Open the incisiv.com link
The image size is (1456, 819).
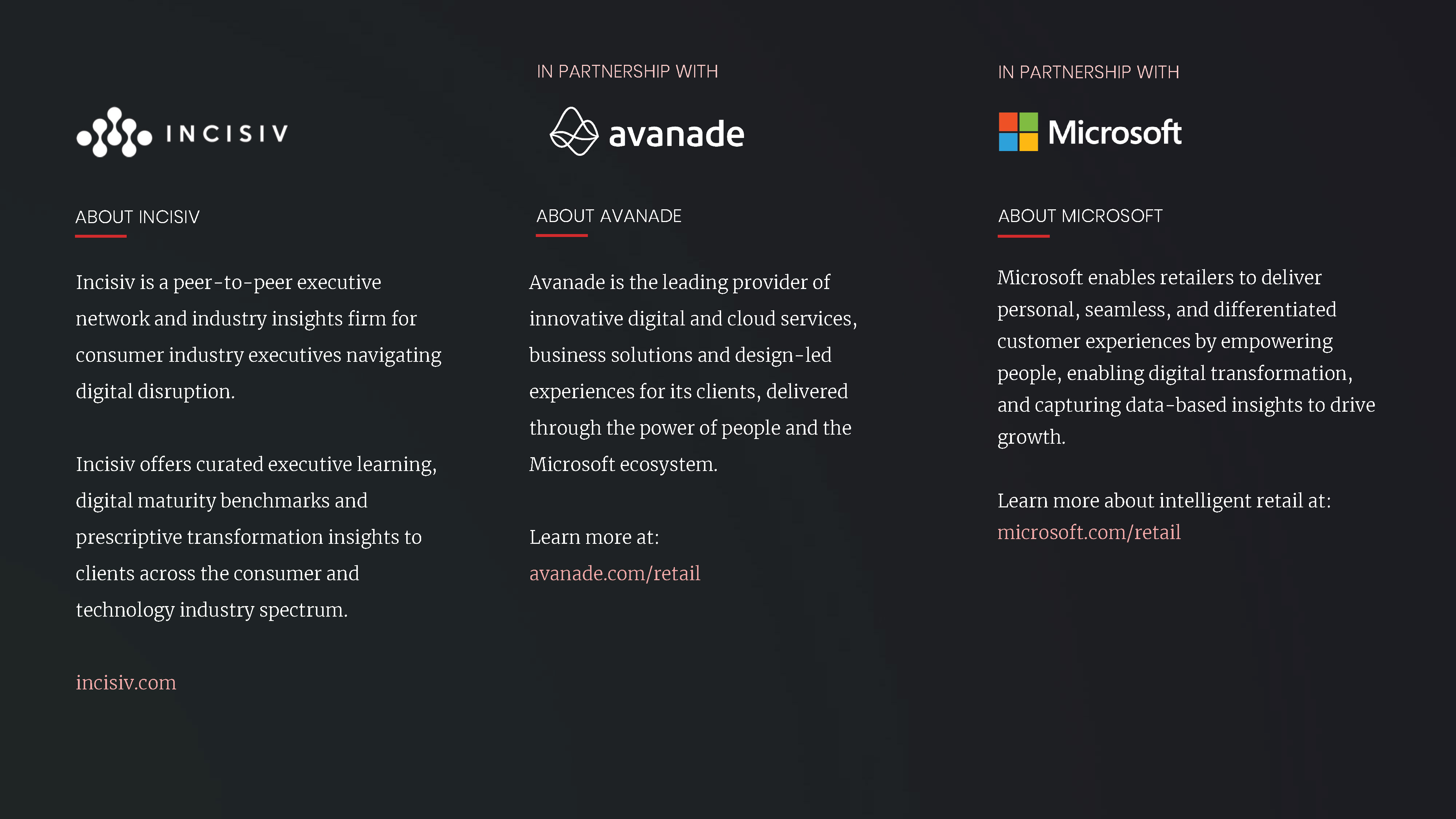(126, 682)
